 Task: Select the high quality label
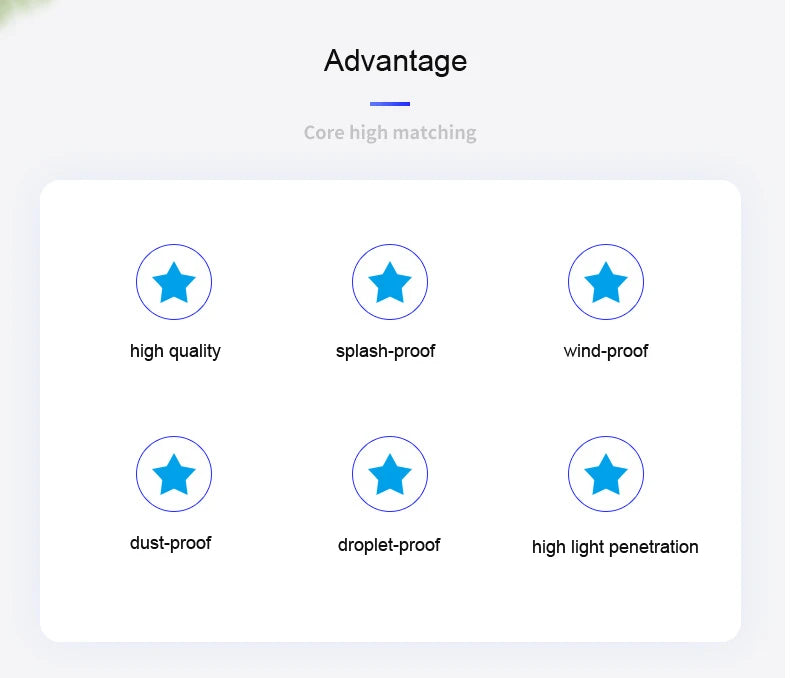(175, 351)
